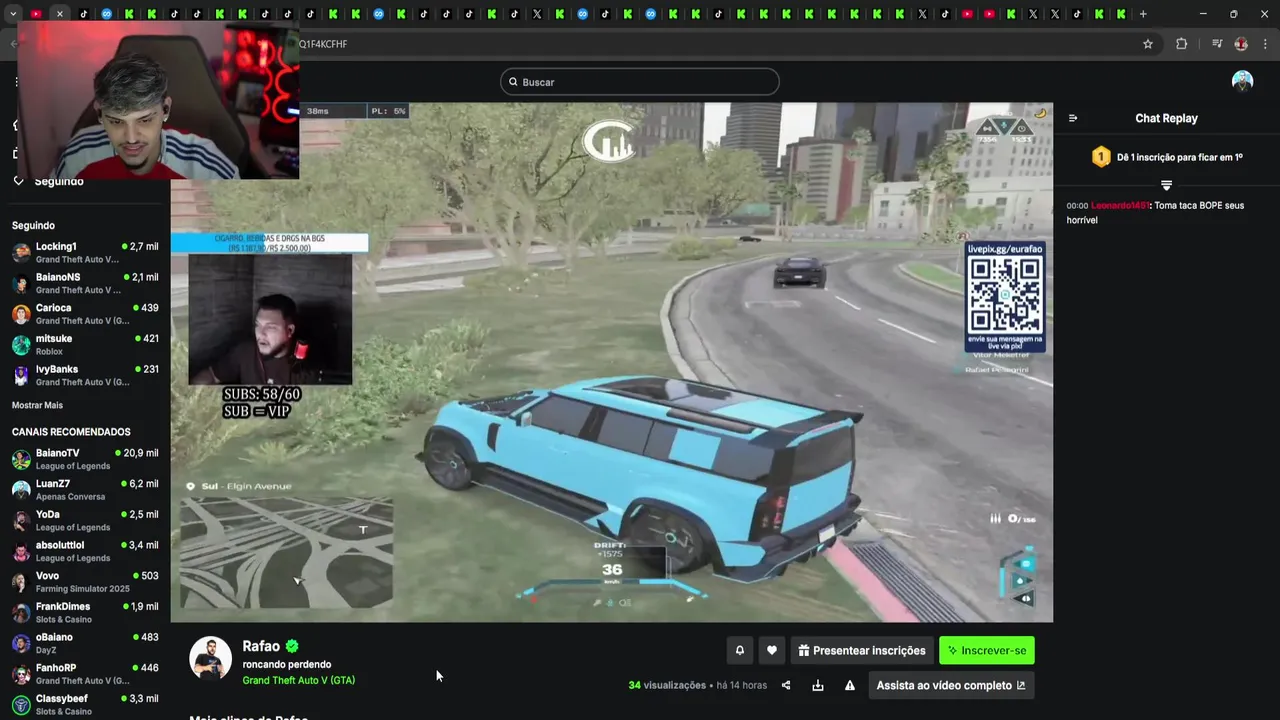Open the user profile avatar menu
This screenshot has width=1280, height=720.
pyautogui.click(x=1243, y=82)
